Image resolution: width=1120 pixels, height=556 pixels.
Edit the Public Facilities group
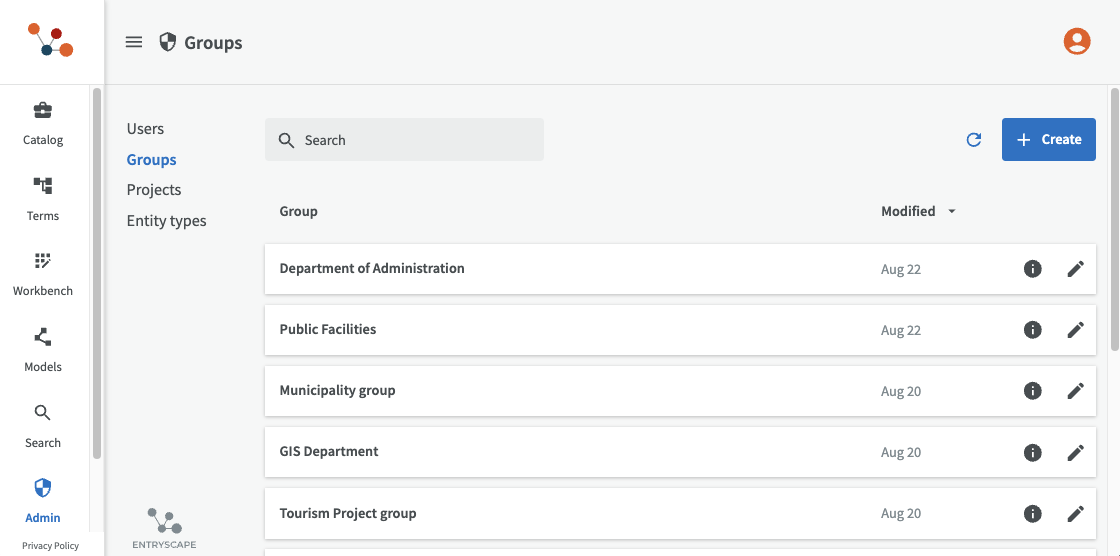pos(1075,330)
